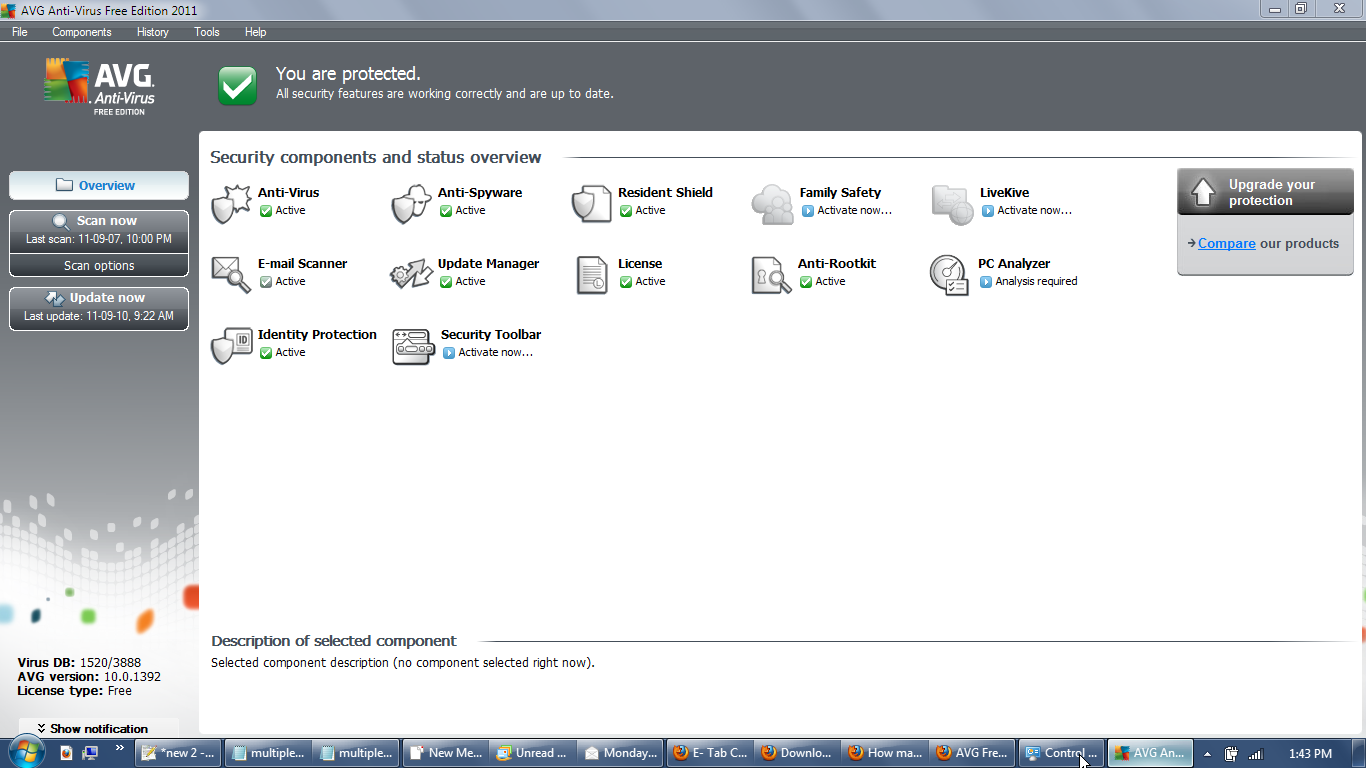Open the Monday... mail taskbar window
The image size is (1366, 768).
pos(620,753)
